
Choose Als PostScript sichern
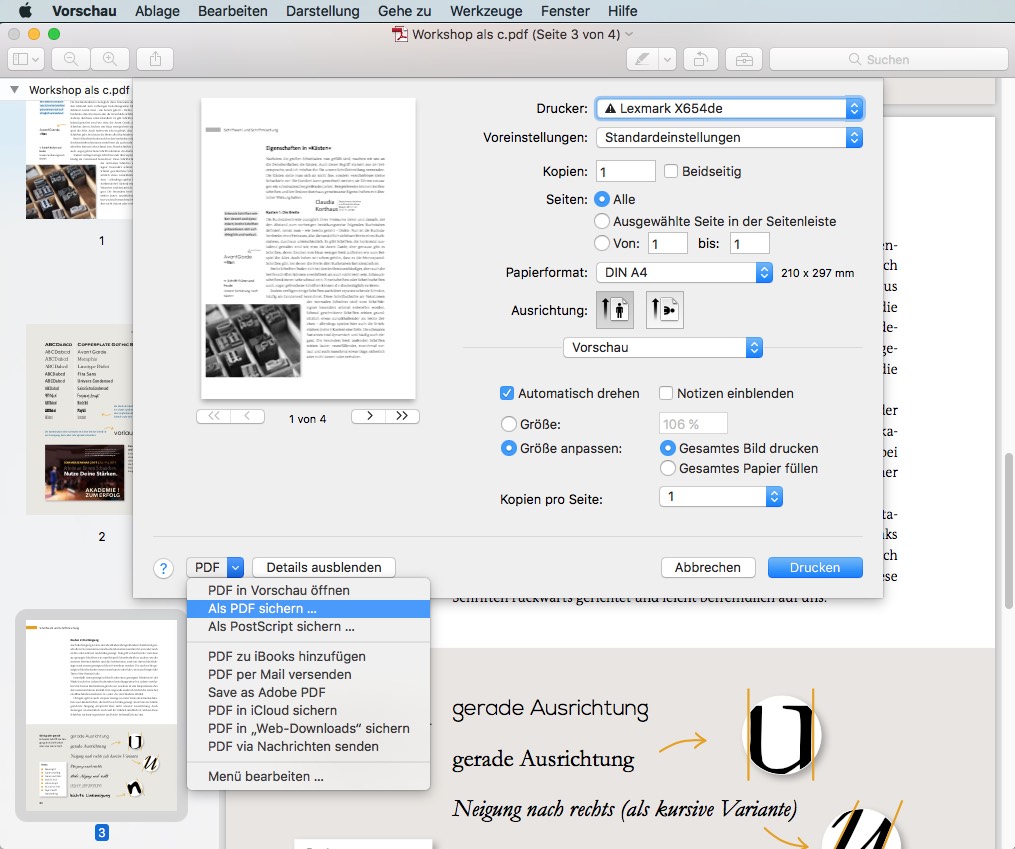click(x=308, y=626)
